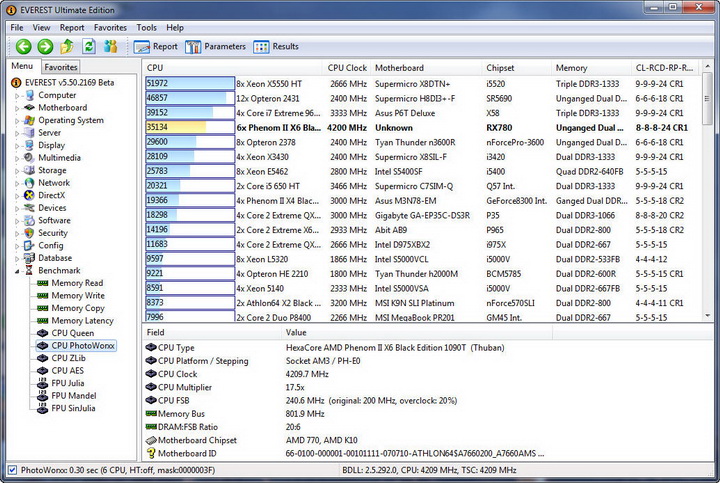The width and height of the screenshot is (720, 483).
Task: Select the Computer tree node
Action: (x=51, y=95)
